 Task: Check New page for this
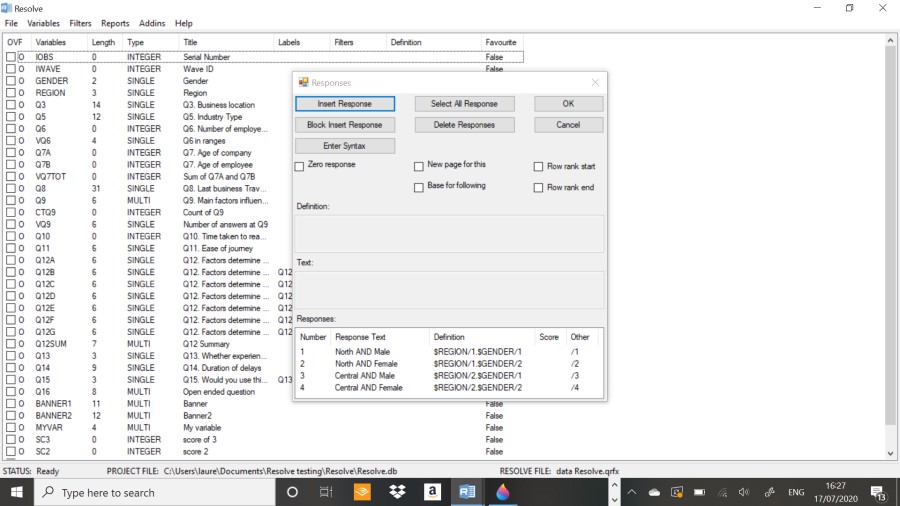pos(419,166)
